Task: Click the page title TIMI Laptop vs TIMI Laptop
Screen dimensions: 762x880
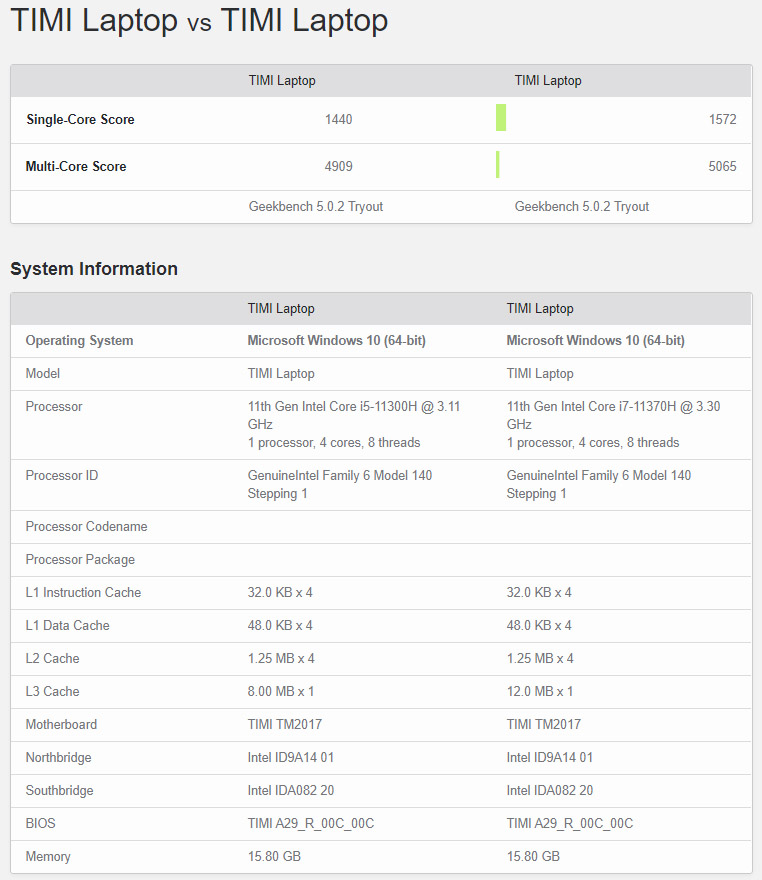Action: [x=199, y=21]
